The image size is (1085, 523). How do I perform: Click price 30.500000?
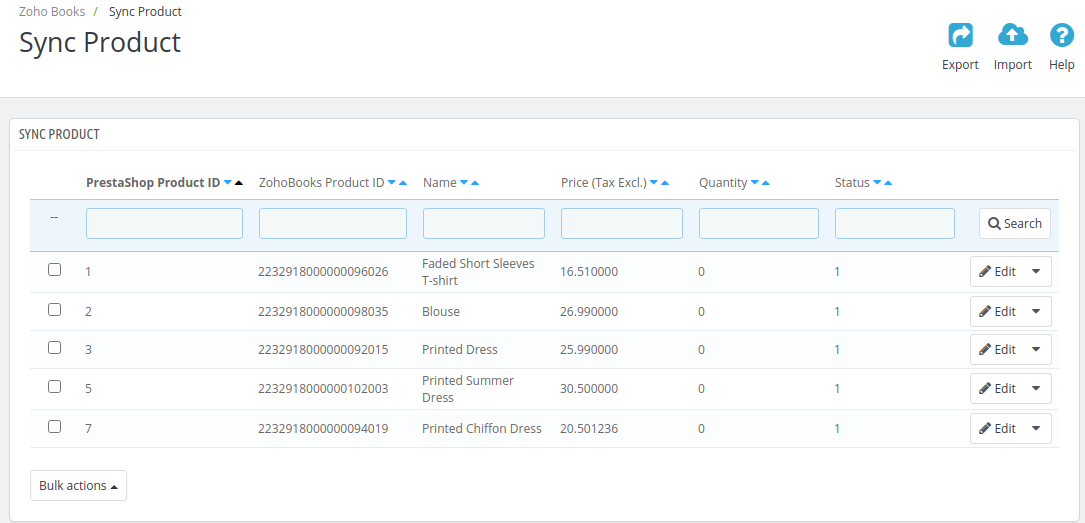point(589,389)
